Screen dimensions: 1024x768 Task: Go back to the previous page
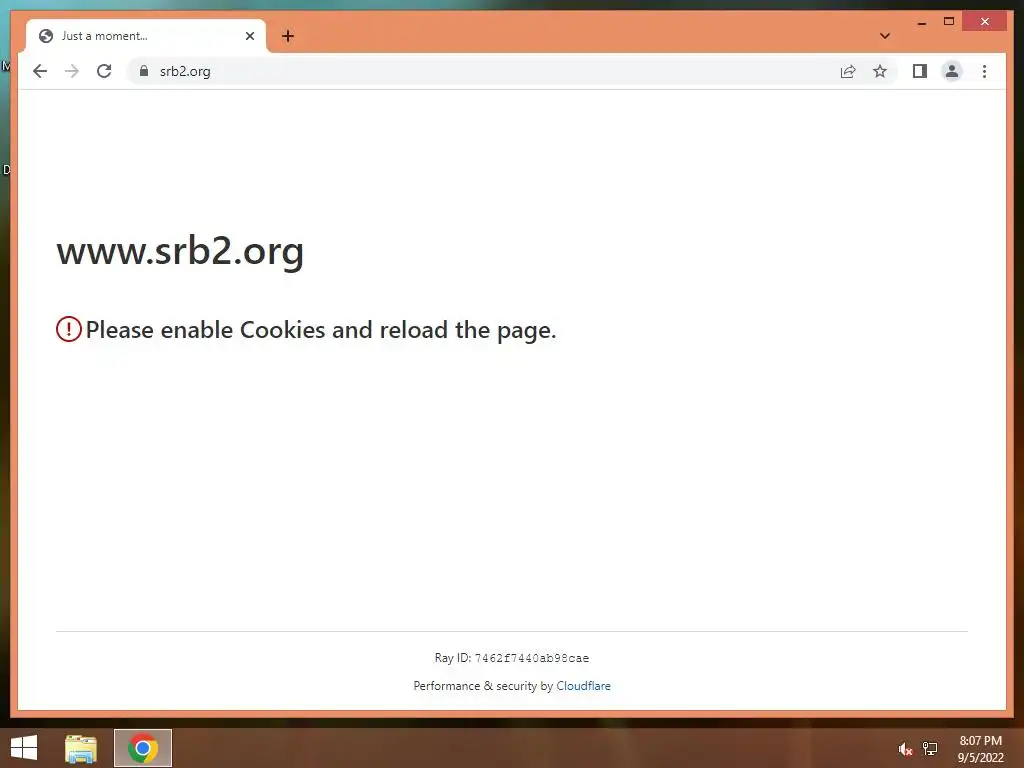40,71
